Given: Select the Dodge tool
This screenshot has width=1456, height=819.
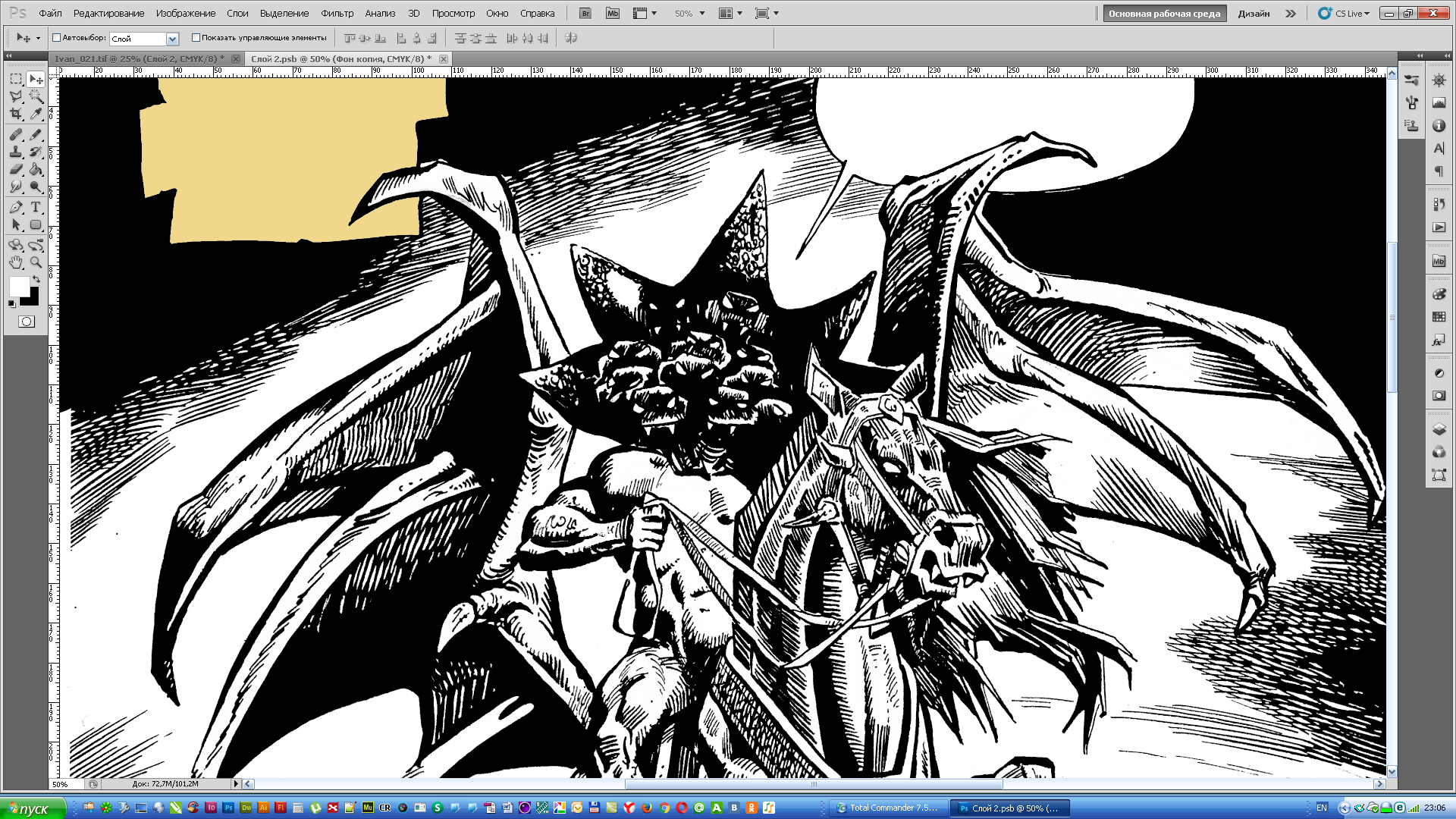Looking at the screenshot, I should 36,187.
